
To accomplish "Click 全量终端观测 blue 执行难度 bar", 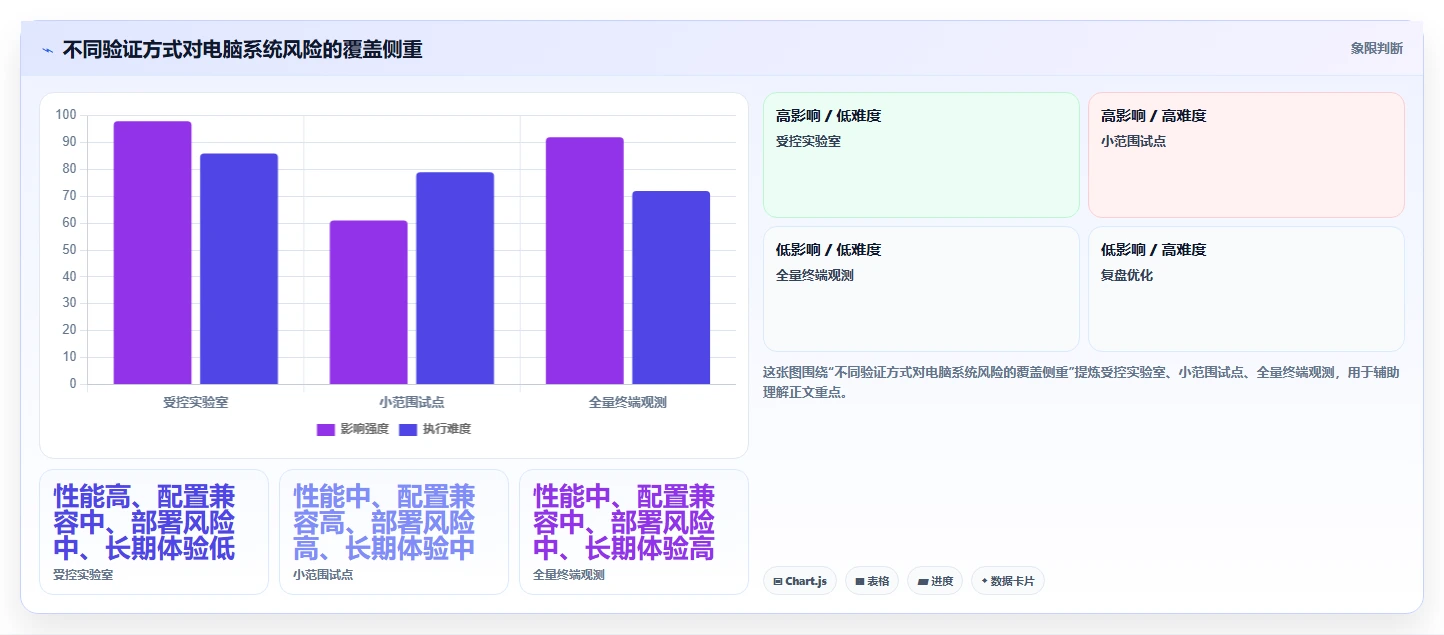I will (x=671, y=287).
